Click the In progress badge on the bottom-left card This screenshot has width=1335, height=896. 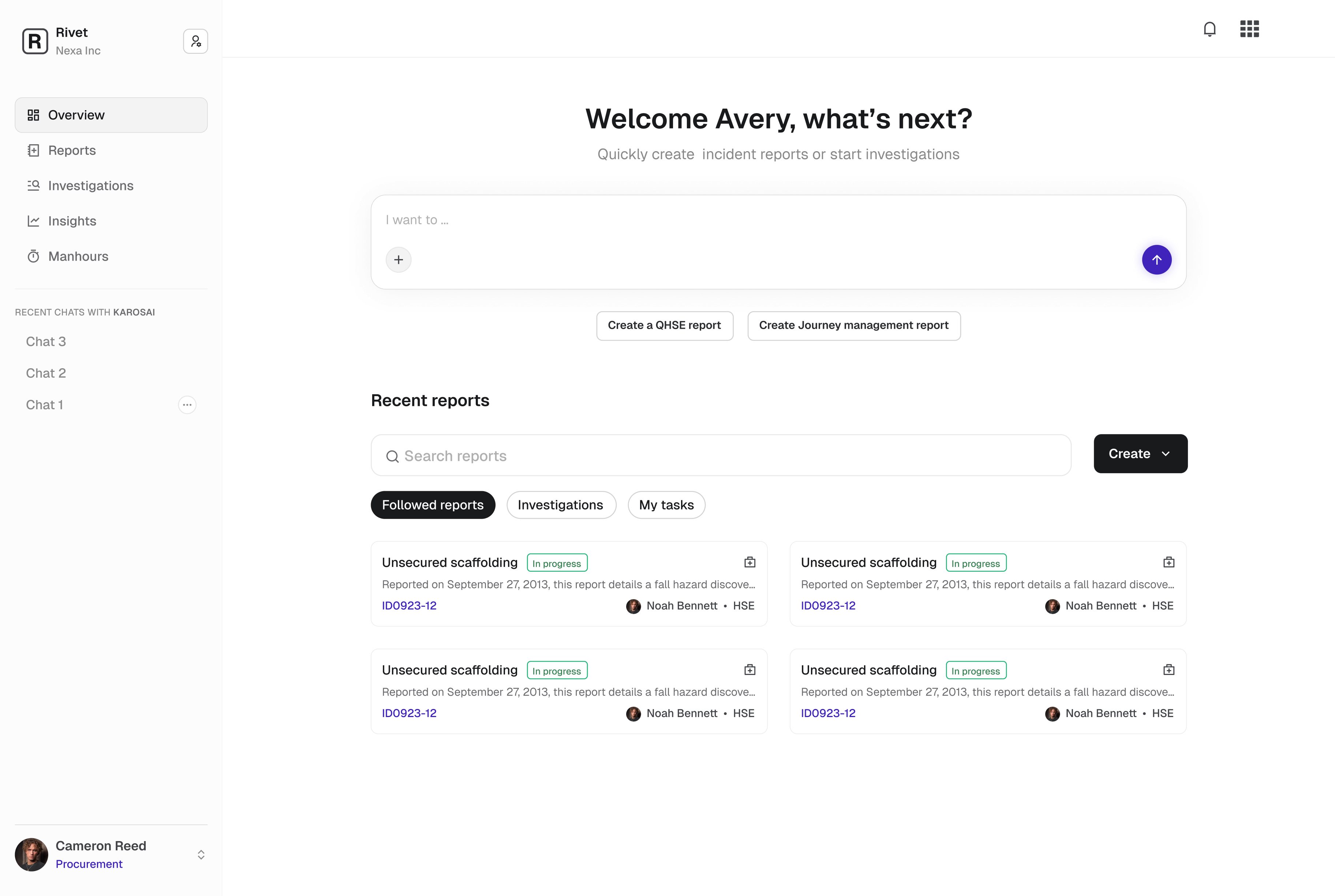pyautogui.click(x=557, y=670)
